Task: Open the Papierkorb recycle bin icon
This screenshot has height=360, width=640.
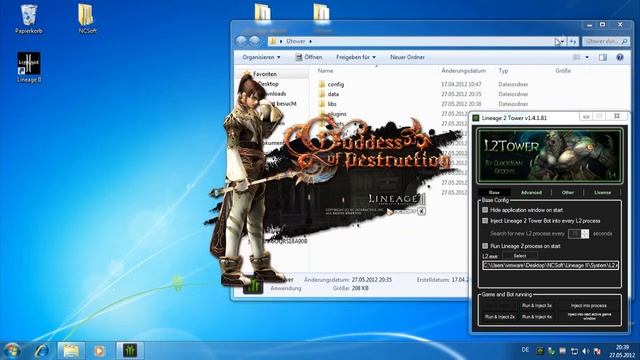Action: point(28,19)
